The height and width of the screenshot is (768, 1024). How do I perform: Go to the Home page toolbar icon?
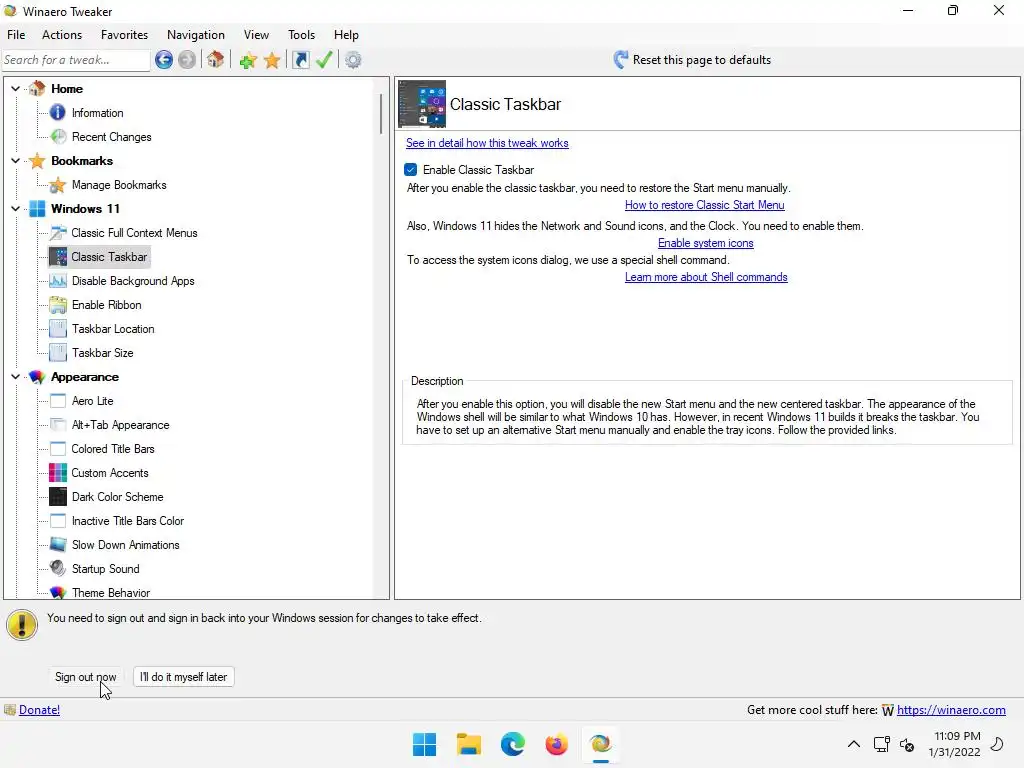tap(216, 60)
